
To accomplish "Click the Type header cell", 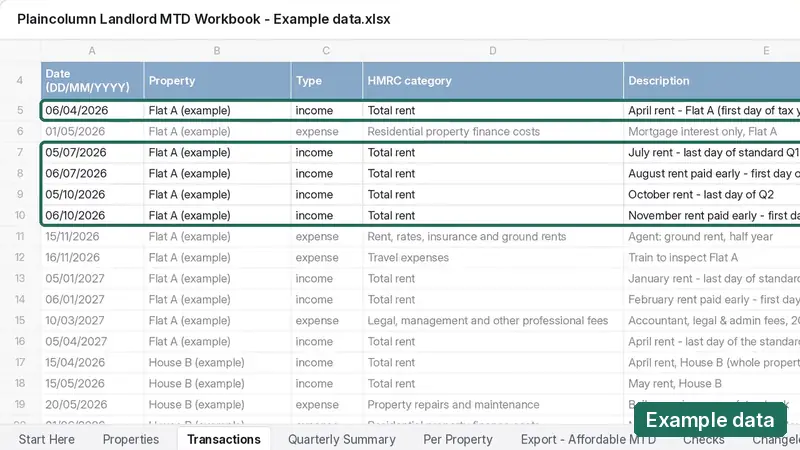I will [327, 81].
